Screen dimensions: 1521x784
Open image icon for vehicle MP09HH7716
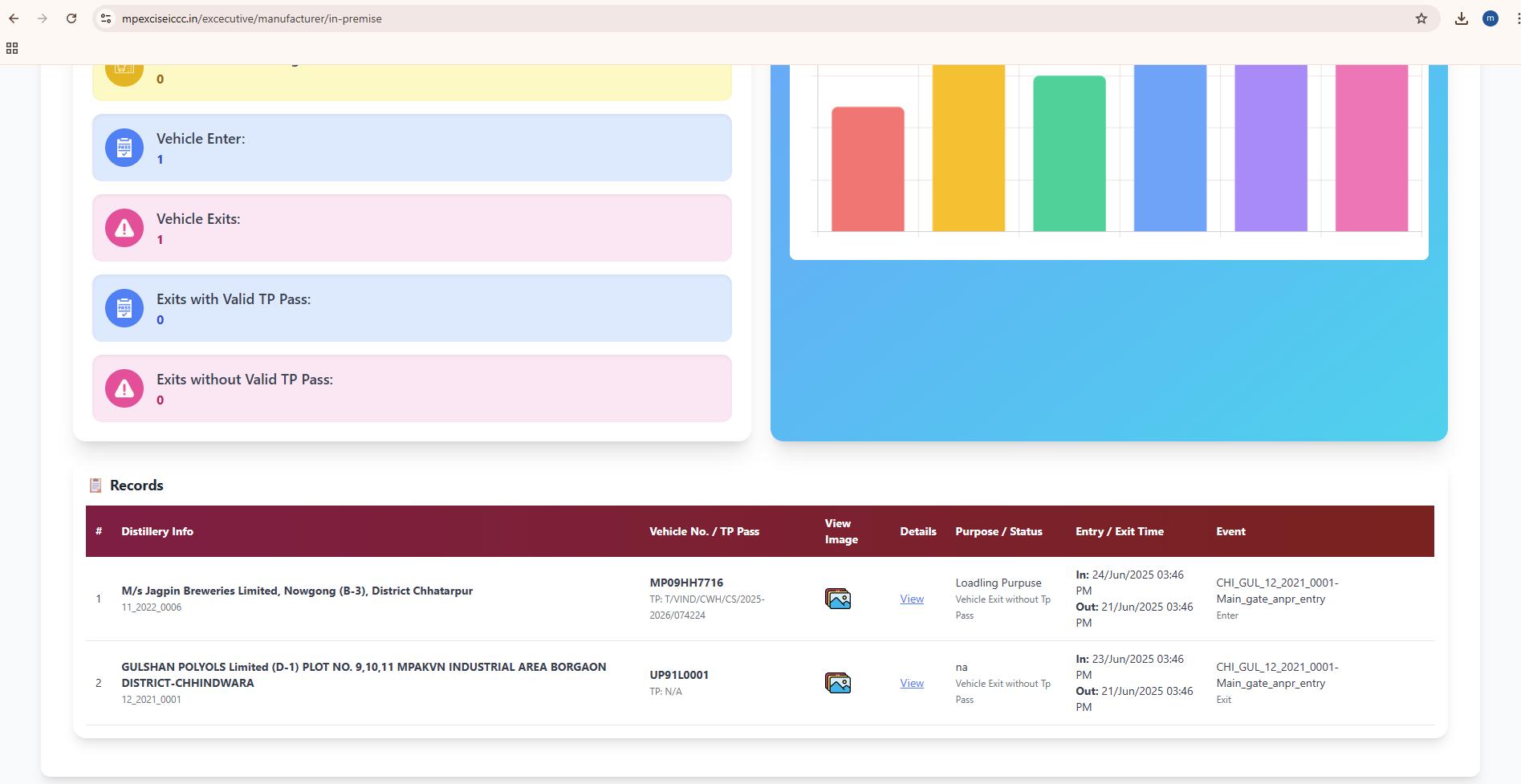click(837, 599)
